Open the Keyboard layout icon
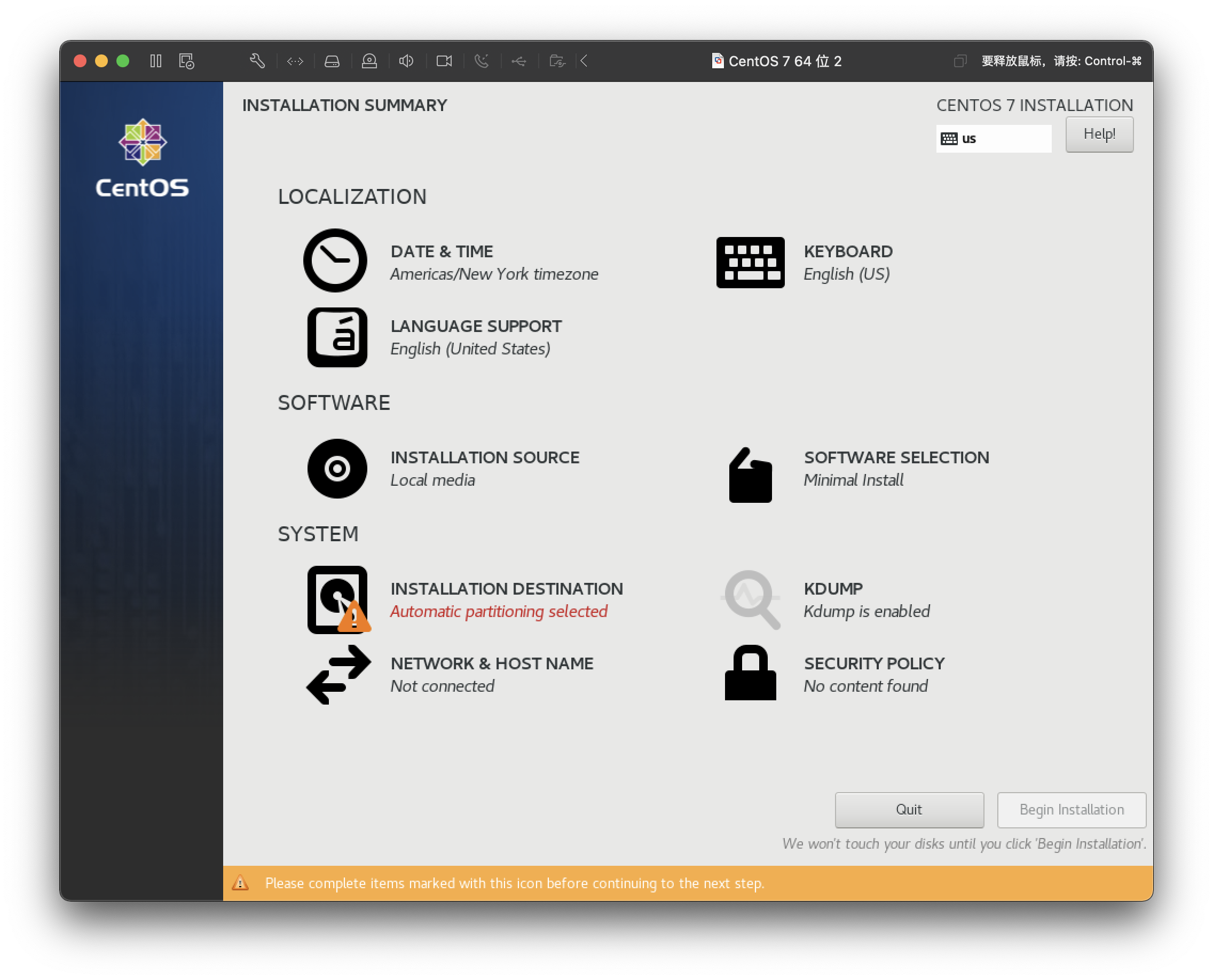 pos(750,263)
